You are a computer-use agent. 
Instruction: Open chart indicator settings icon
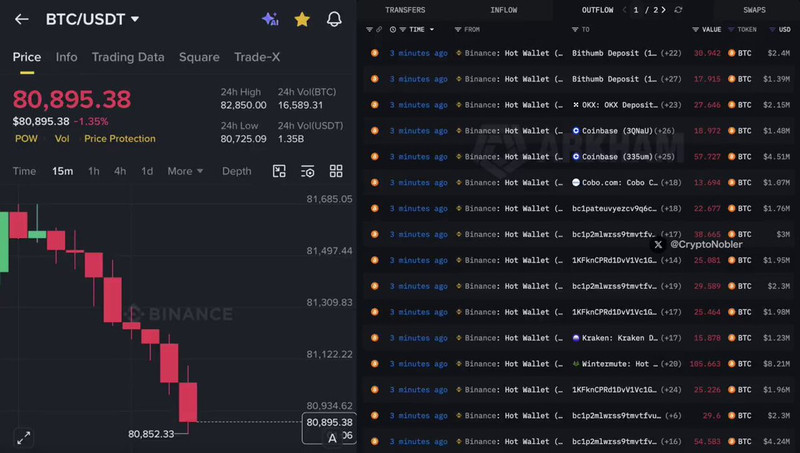[x=308, y=171]
